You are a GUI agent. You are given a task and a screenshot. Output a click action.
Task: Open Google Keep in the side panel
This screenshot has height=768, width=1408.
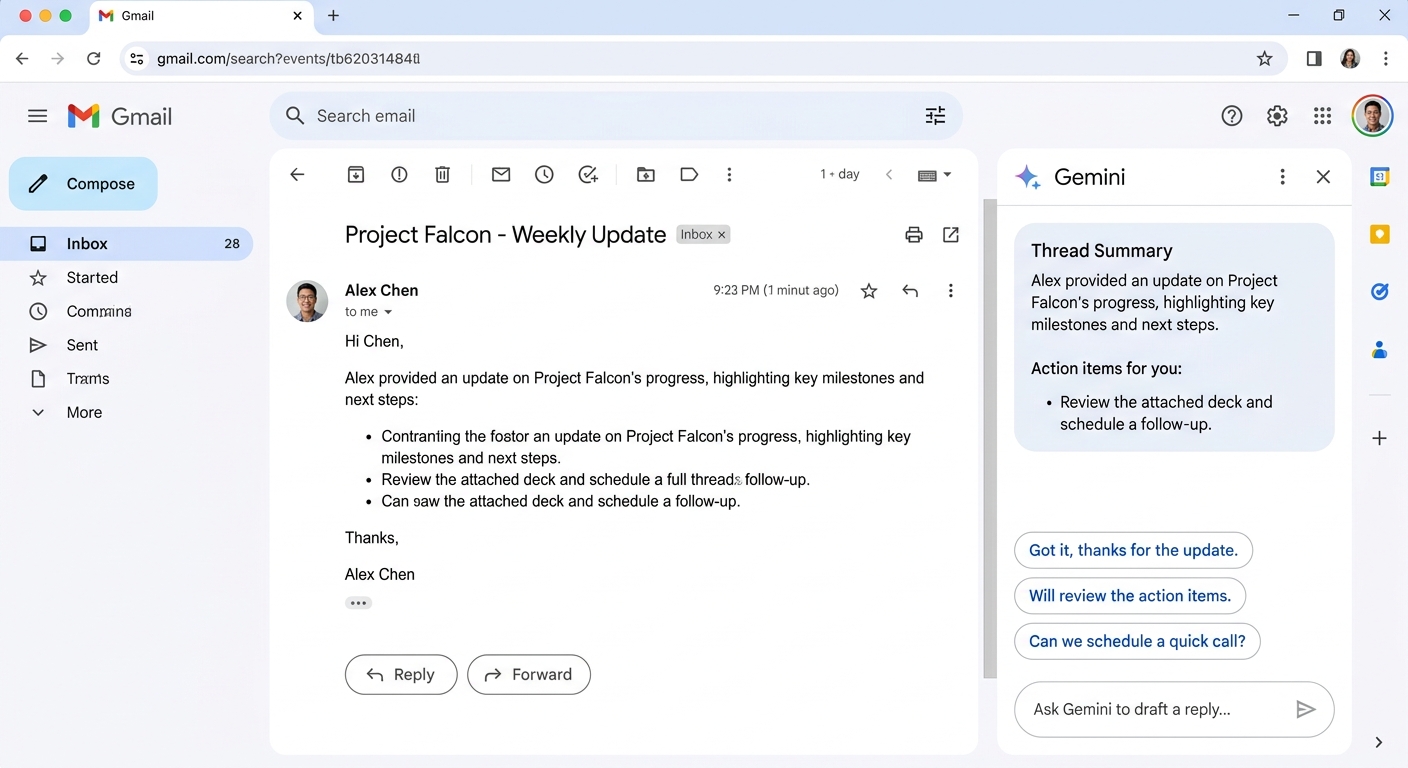(x=1380, y=234)
